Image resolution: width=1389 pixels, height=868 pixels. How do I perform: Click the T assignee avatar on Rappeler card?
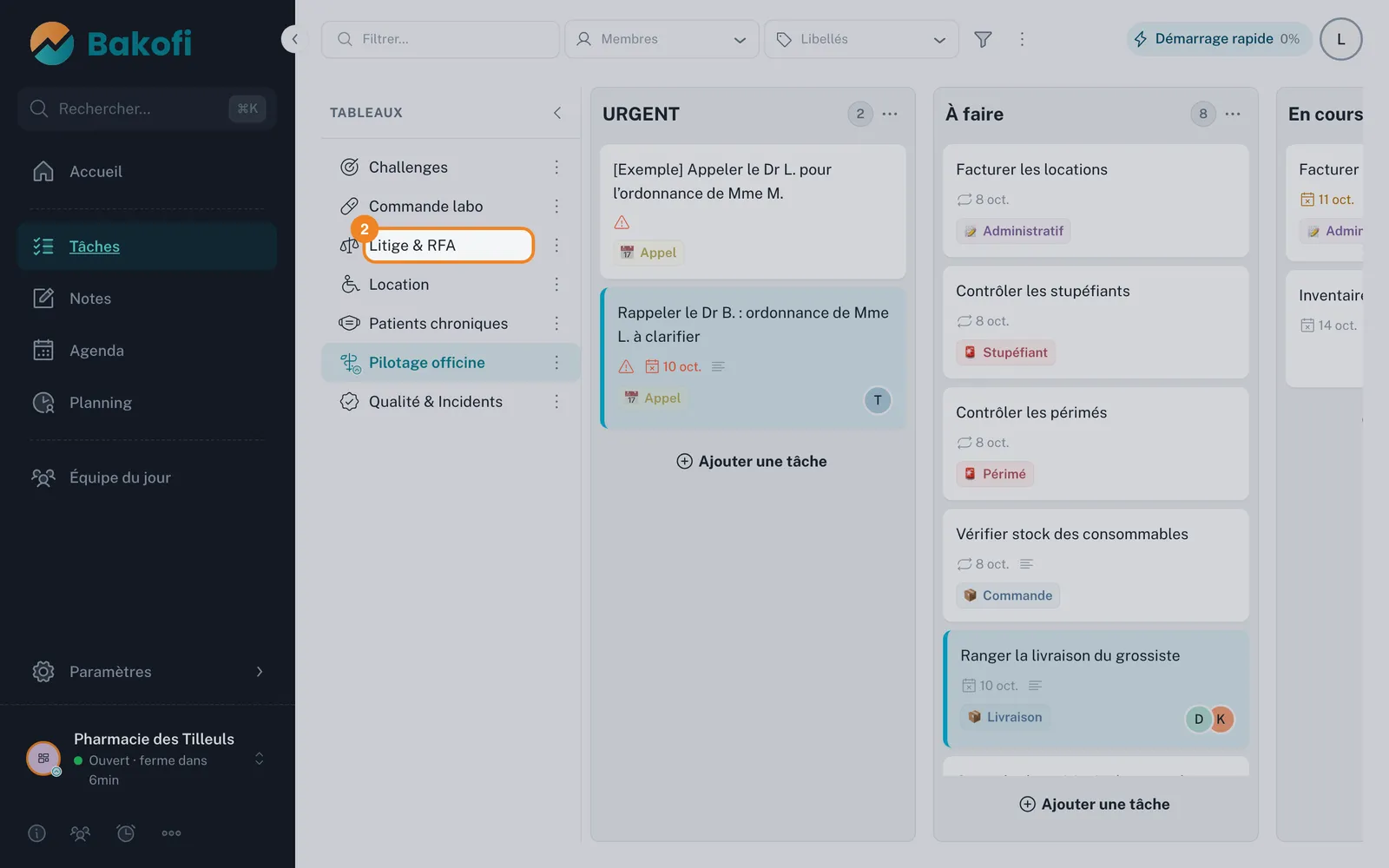pos(878,400)
